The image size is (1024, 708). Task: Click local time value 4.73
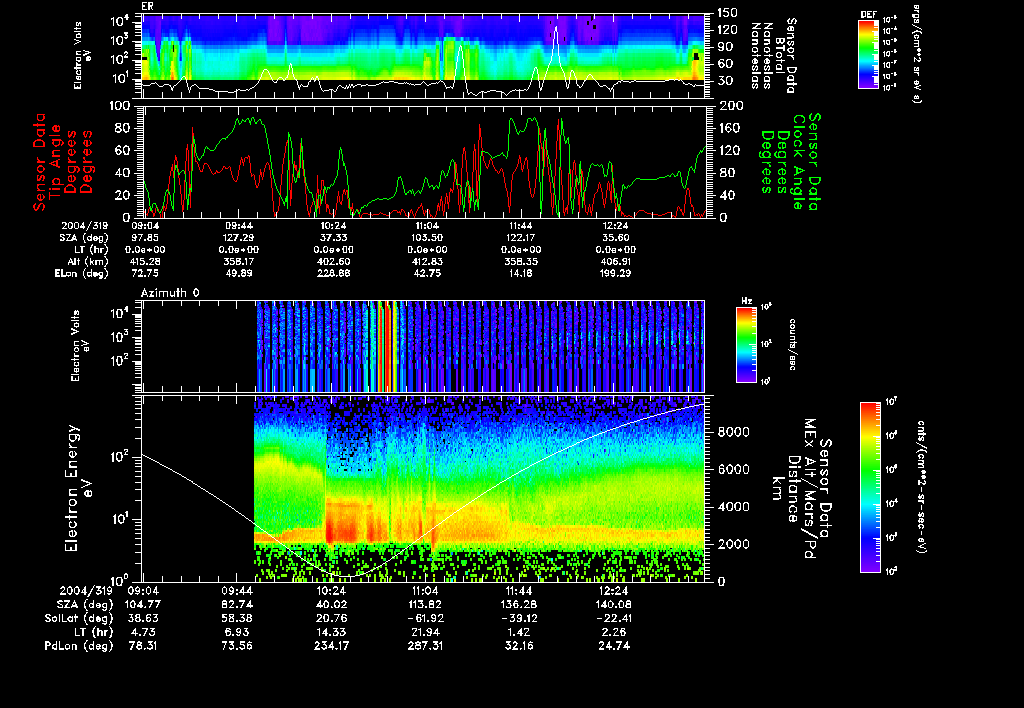click(x=142, y=632)
